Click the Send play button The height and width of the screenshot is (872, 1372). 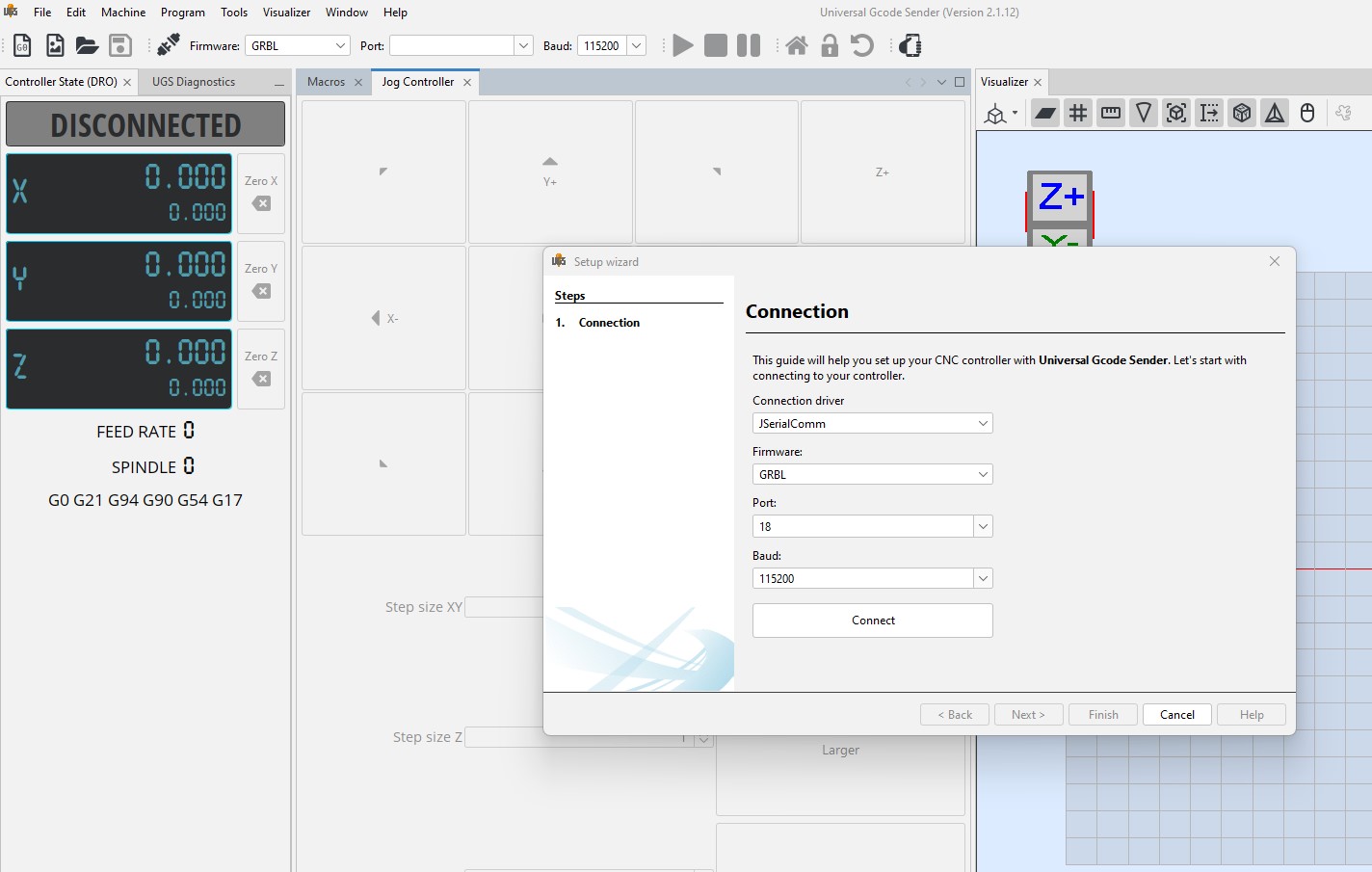(683, 45)
